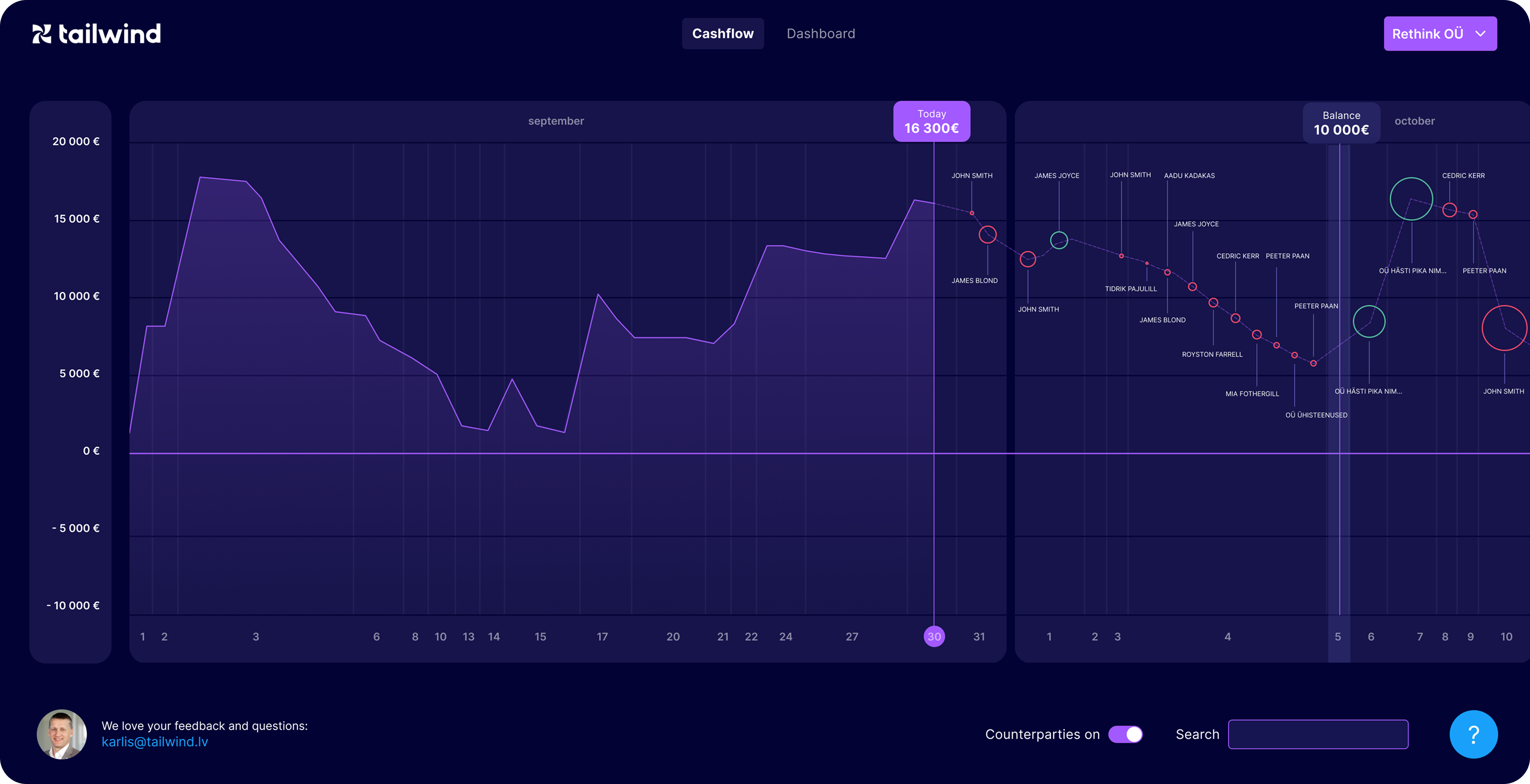
Task: Select September day 24 on axis
Action: tap(786, 636)
